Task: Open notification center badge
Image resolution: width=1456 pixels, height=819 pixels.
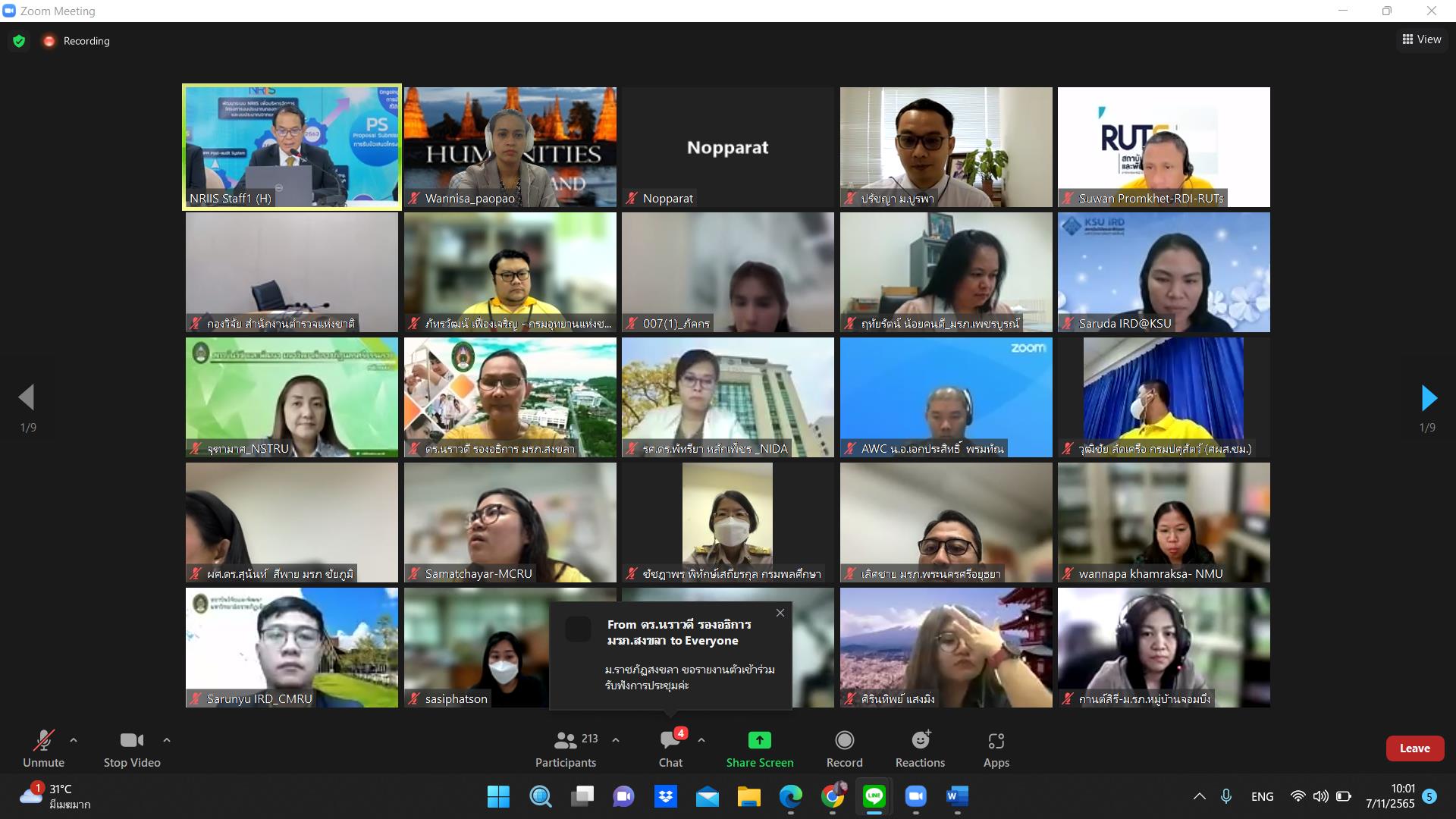Action: point(1429,796)
